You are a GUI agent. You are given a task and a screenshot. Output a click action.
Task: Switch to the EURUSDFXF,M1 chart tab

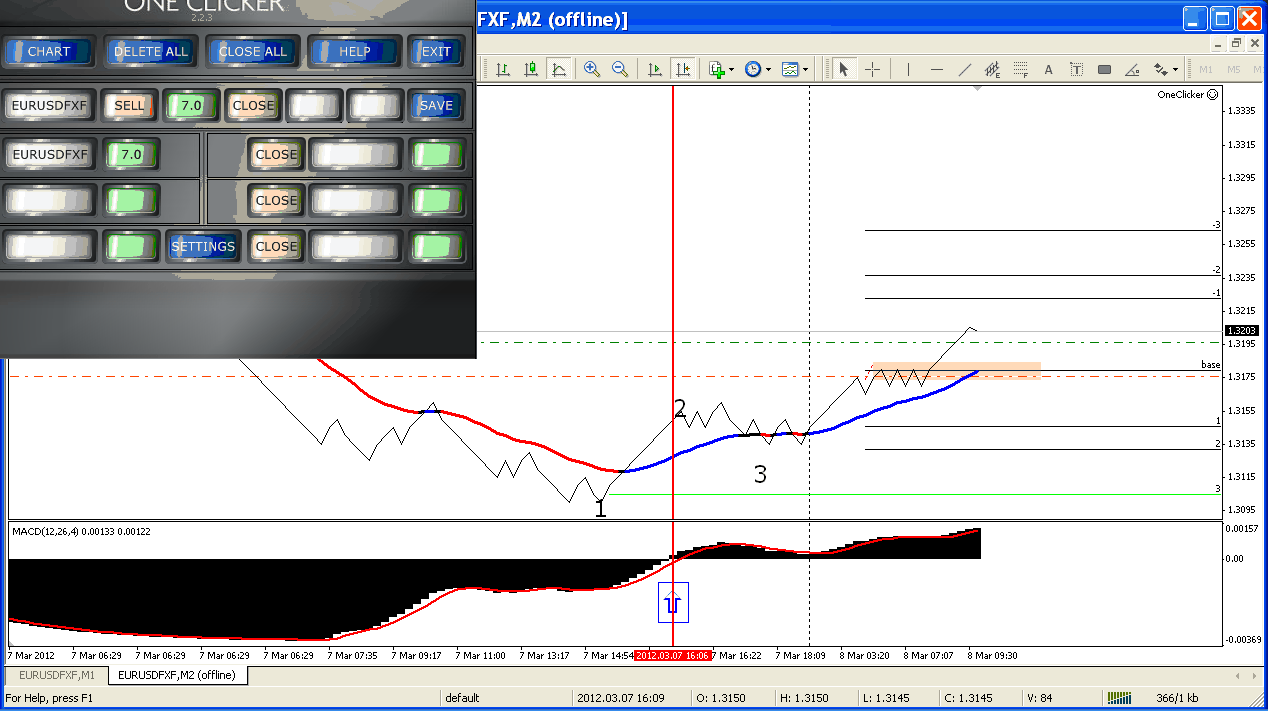(55, 676)
